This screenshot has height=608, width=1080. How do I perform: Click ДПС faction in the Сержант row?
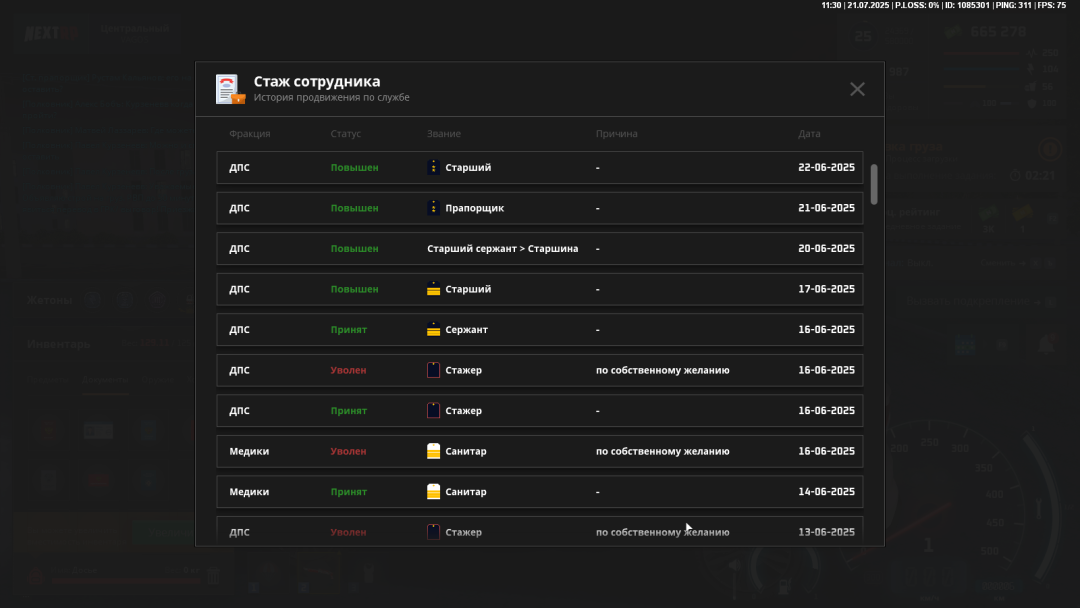(240, 330)
